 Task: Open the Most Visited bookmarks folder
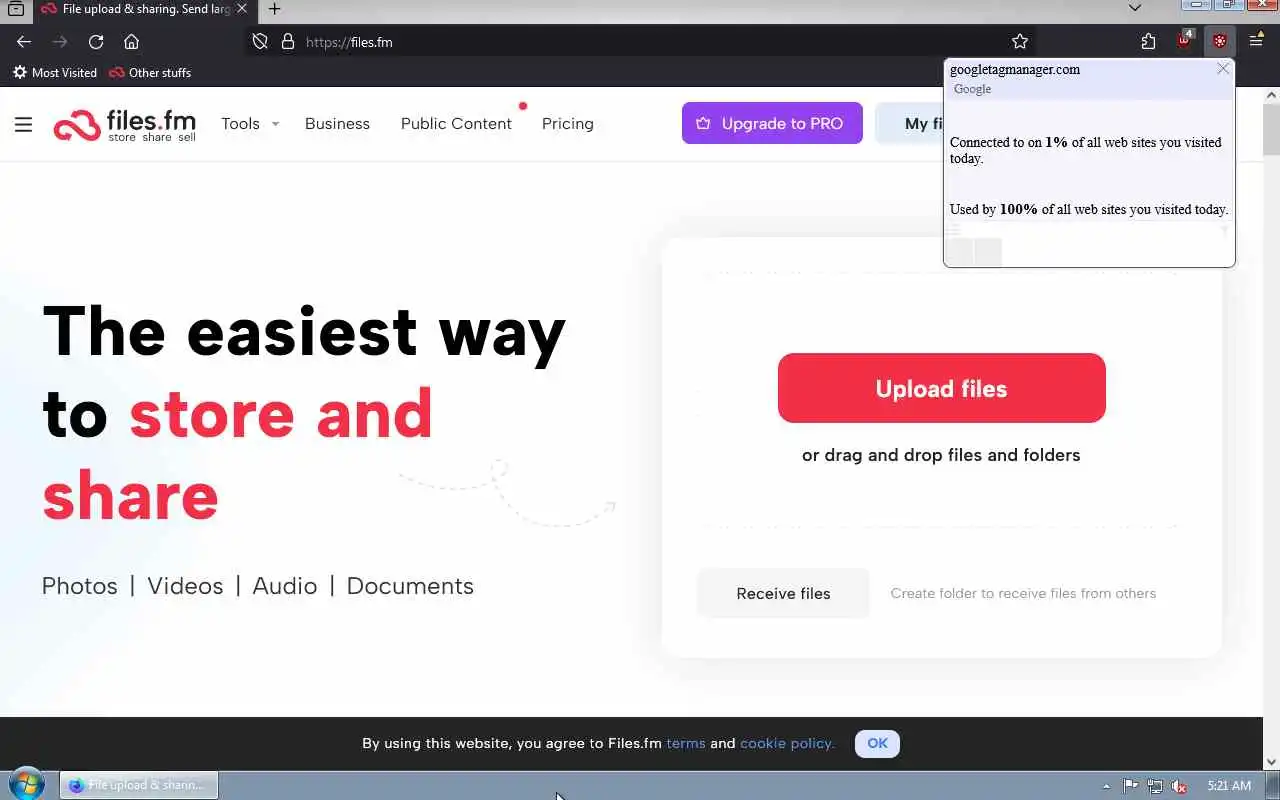[55, 73]
